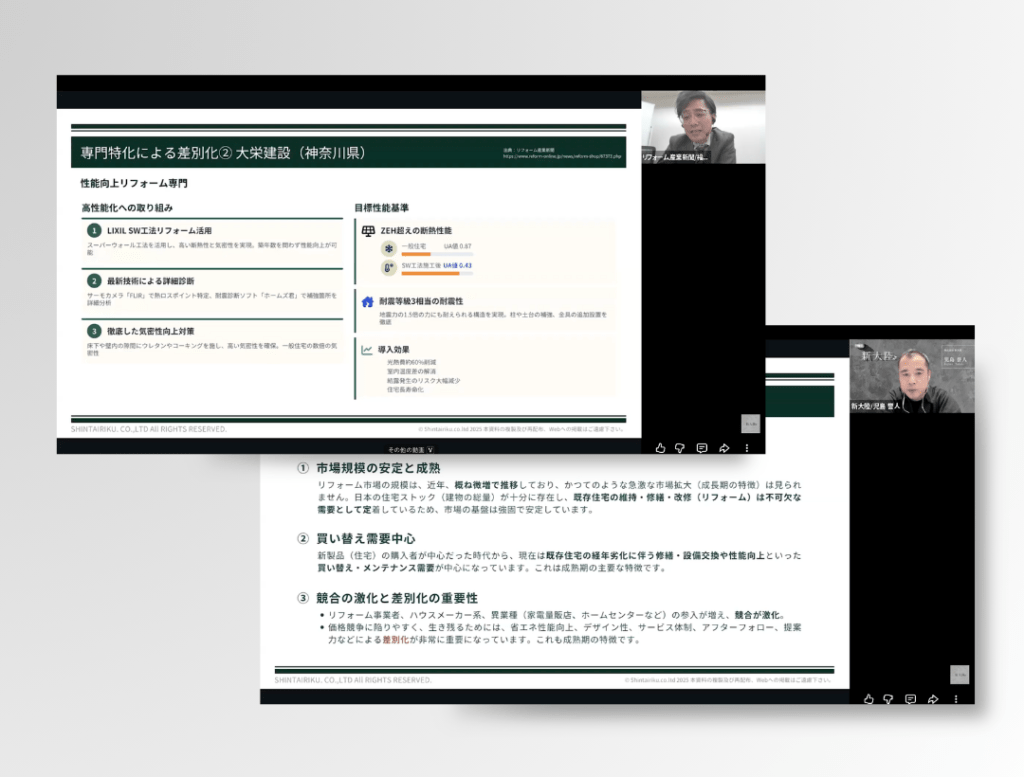The width and height of the screenshot is (1024, 777).
Task: Open three-dot more menu on upper video
Action: point(746,448)
